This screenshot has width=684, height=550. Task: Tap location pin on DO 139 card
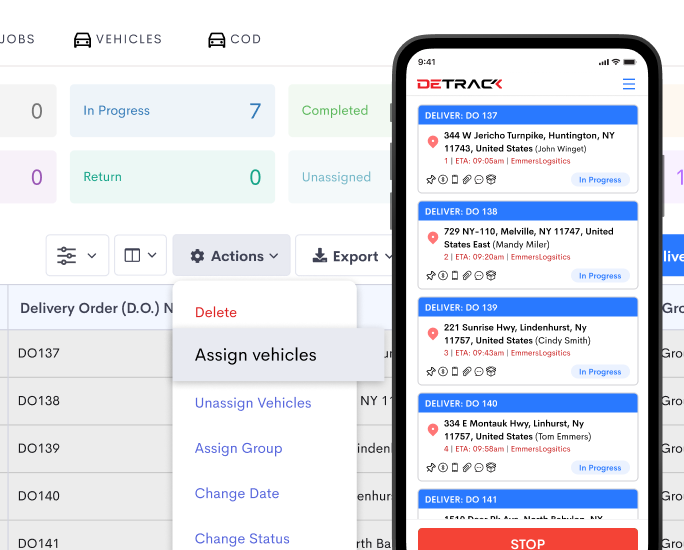(433, 334)
